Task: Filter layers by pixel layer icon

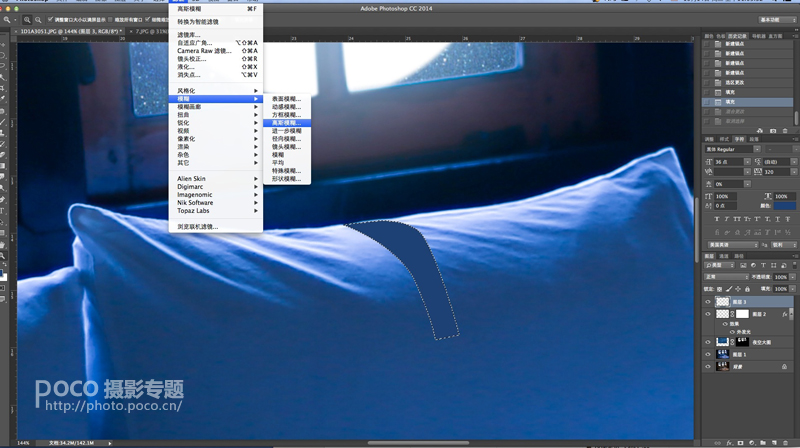Action: click(743, 265)
